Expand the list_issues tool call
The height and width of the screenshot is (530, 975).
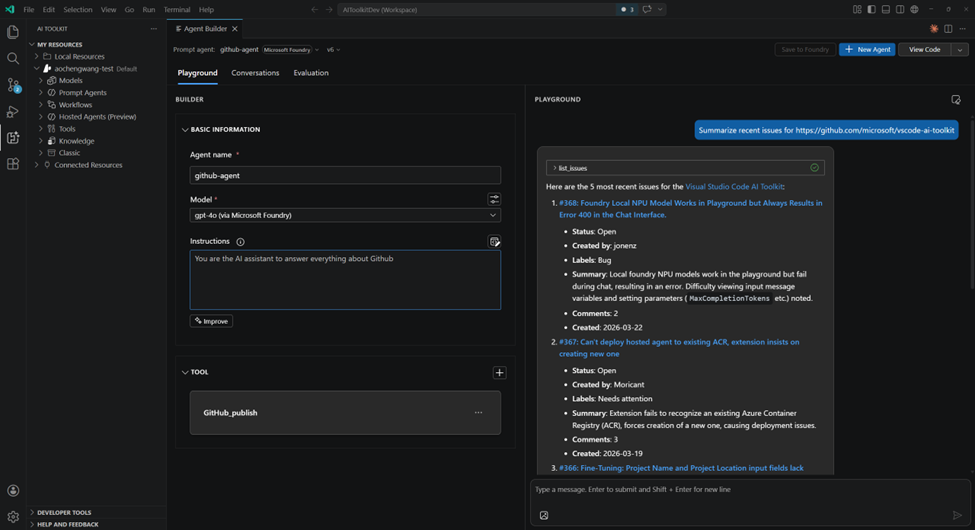[555, 168]
